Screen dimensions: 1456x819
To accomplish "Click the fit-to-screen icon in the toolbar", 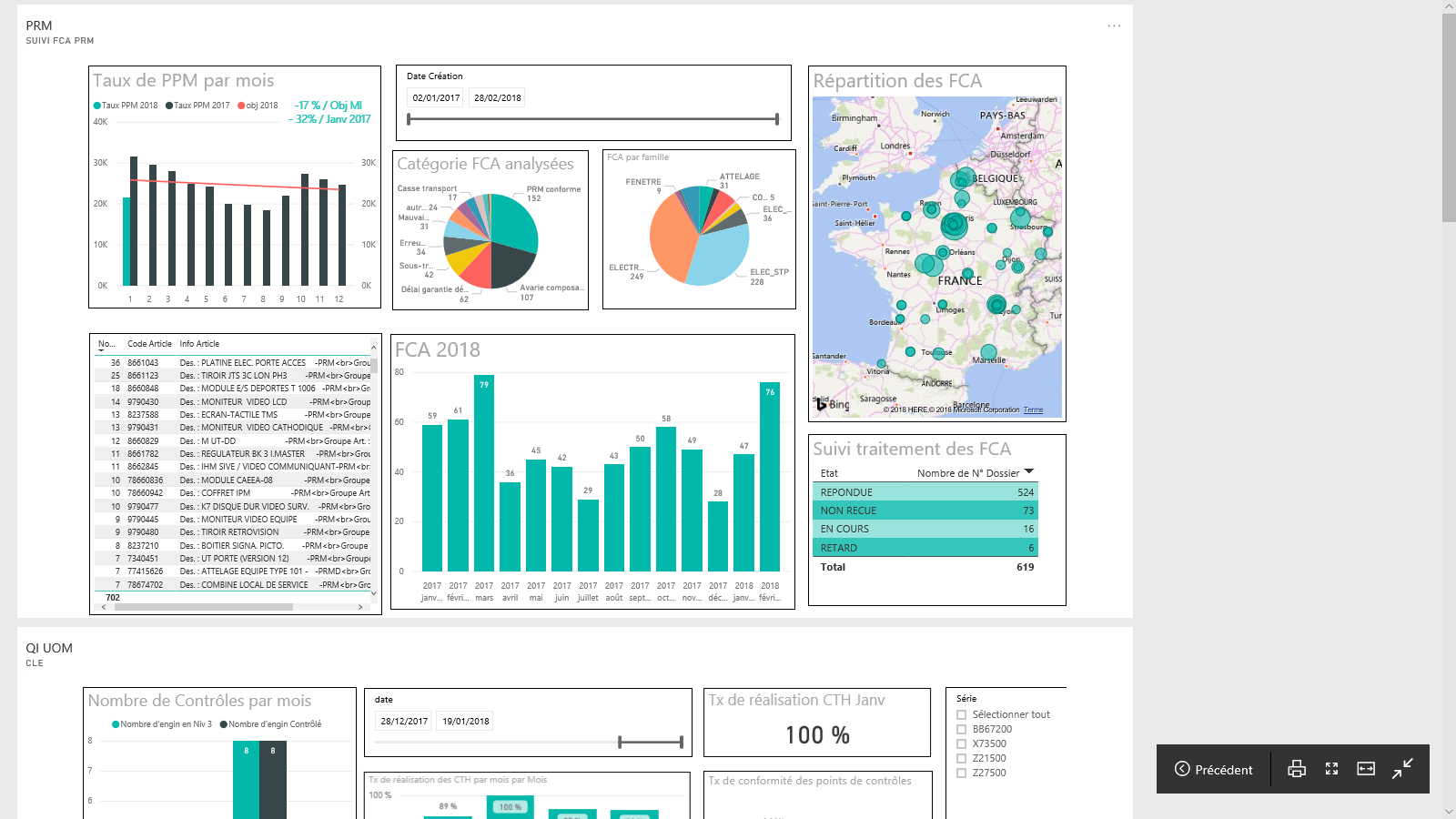I will [x=1331, y=769].
